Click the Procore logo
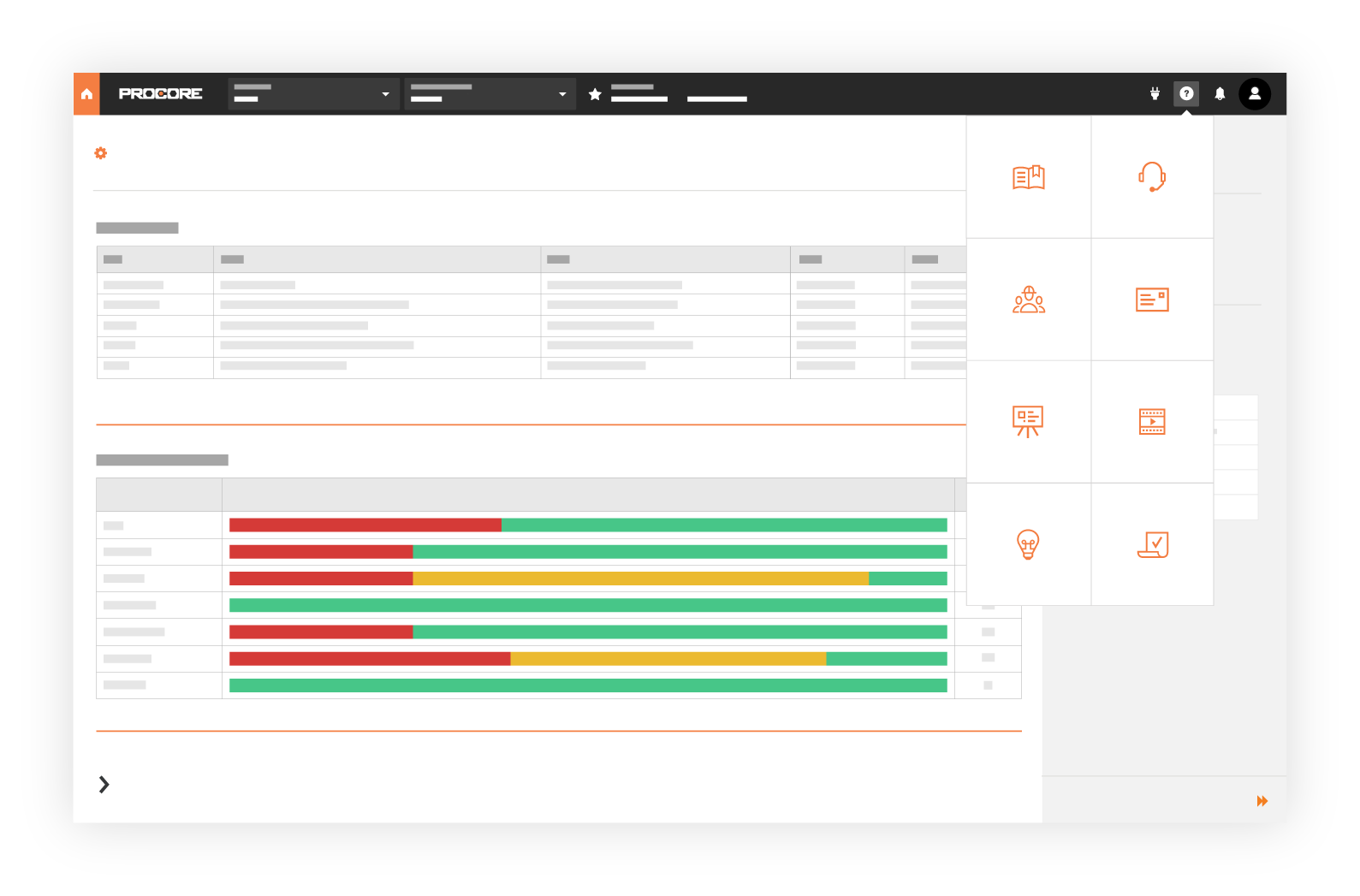The height and width of the screenshot is (896, 1360). point(160,94)
